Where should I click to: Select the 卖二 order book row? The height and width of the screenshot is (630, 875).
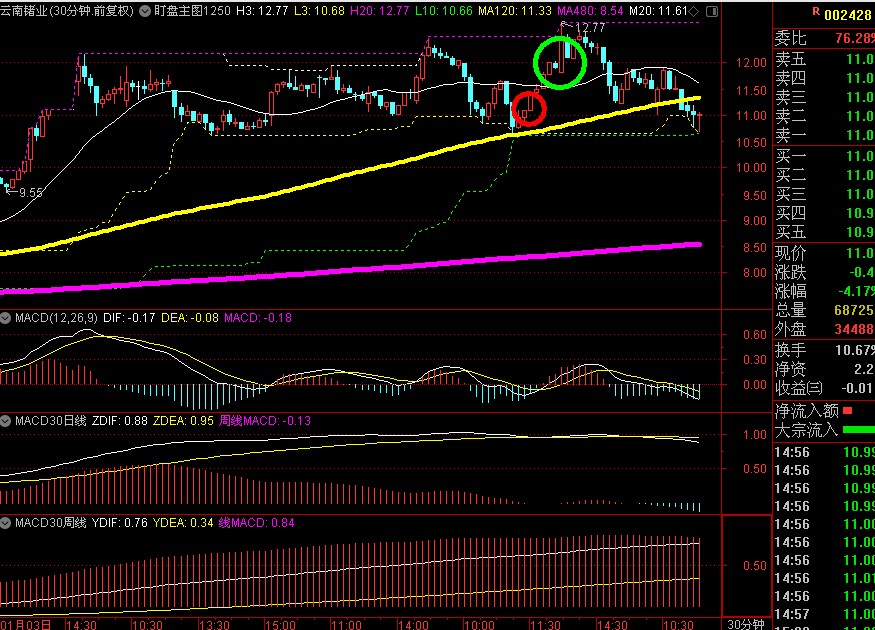click(x=824, y=116)
